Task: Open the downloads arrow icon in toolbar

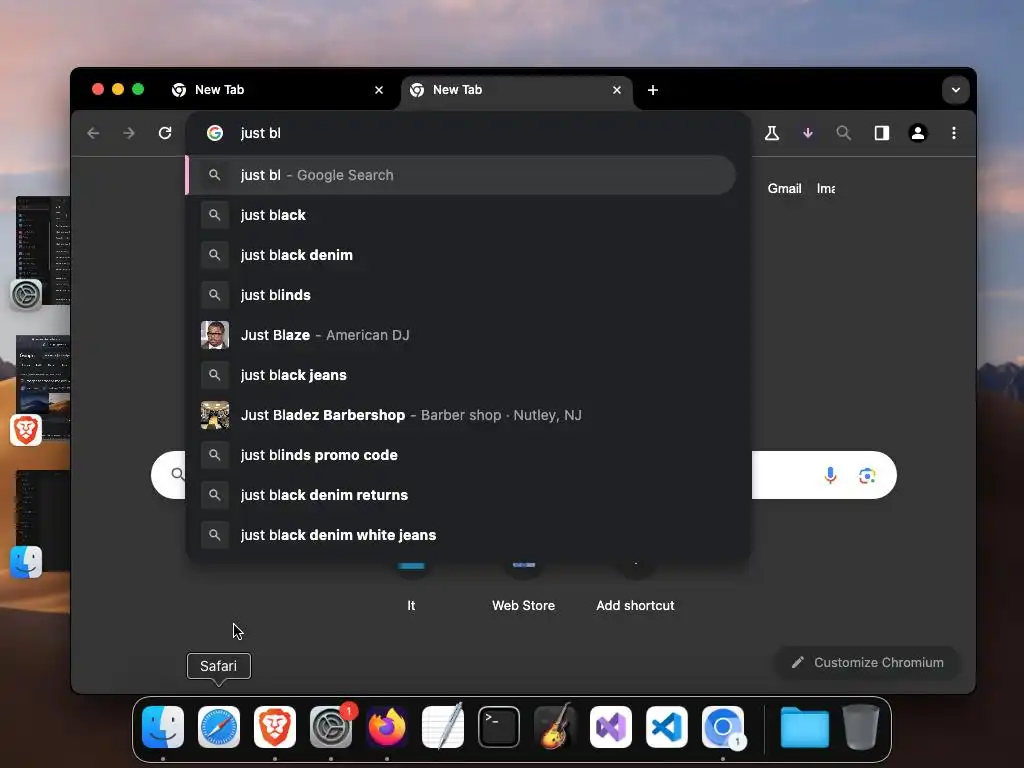Action: click(808, 133)
